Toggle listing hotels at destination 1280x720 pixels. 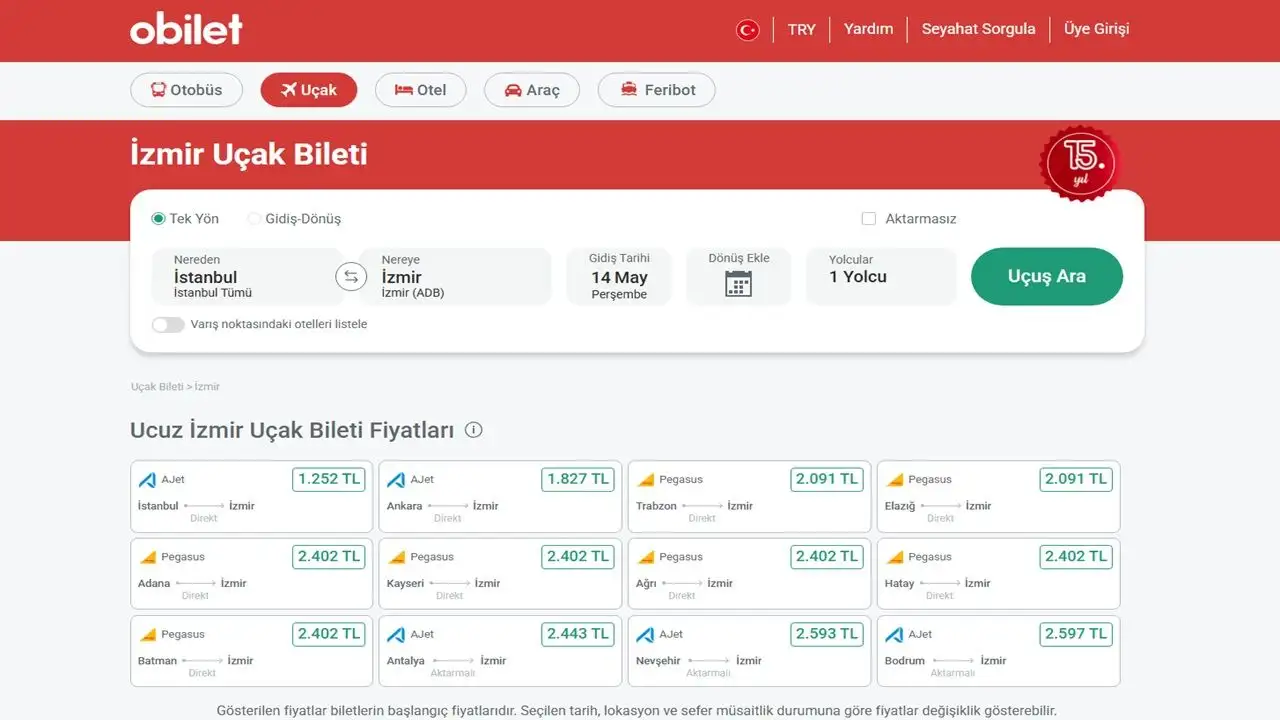pyautogui.click(x=168, y=325)
